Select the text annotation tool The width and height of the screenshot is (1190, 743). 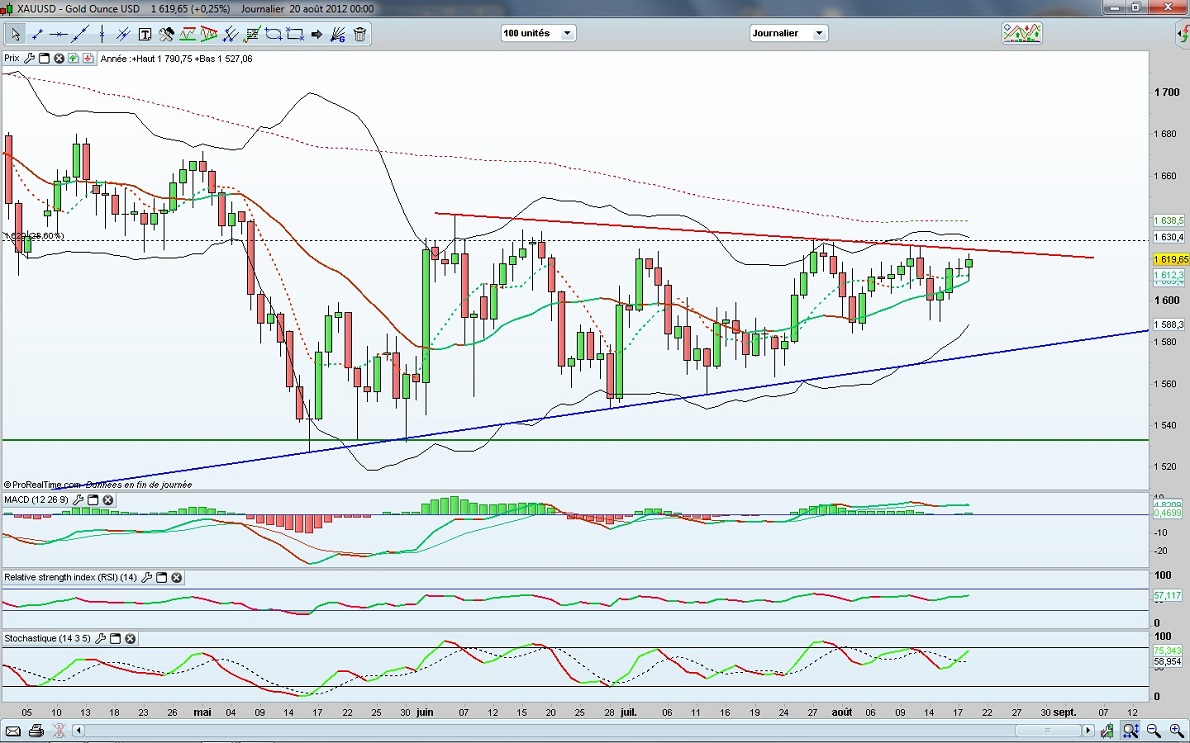pos(145,34)
